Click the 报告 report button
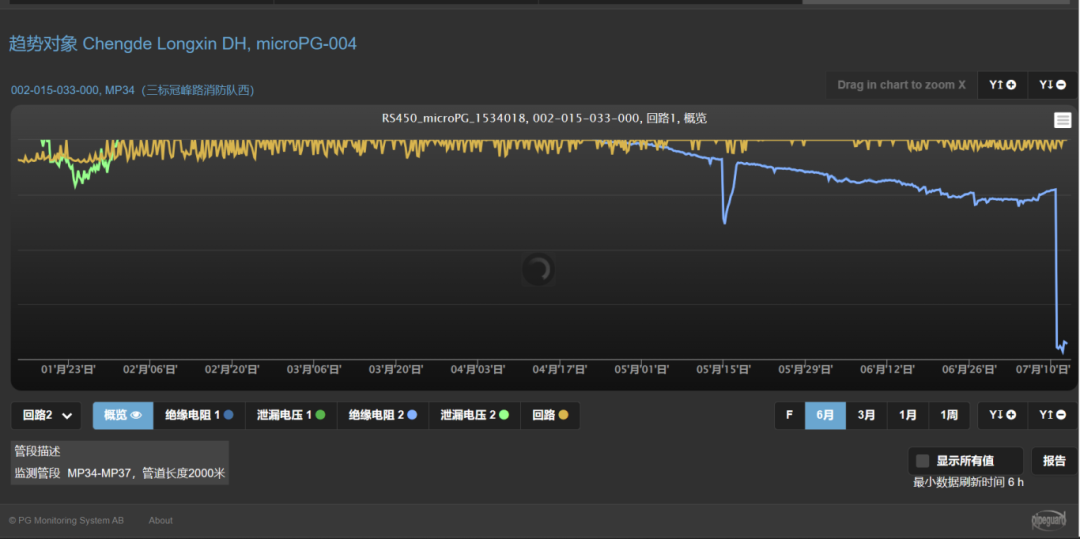Viewport: 1080px width, 539px height. click(x=1054, y=461)
